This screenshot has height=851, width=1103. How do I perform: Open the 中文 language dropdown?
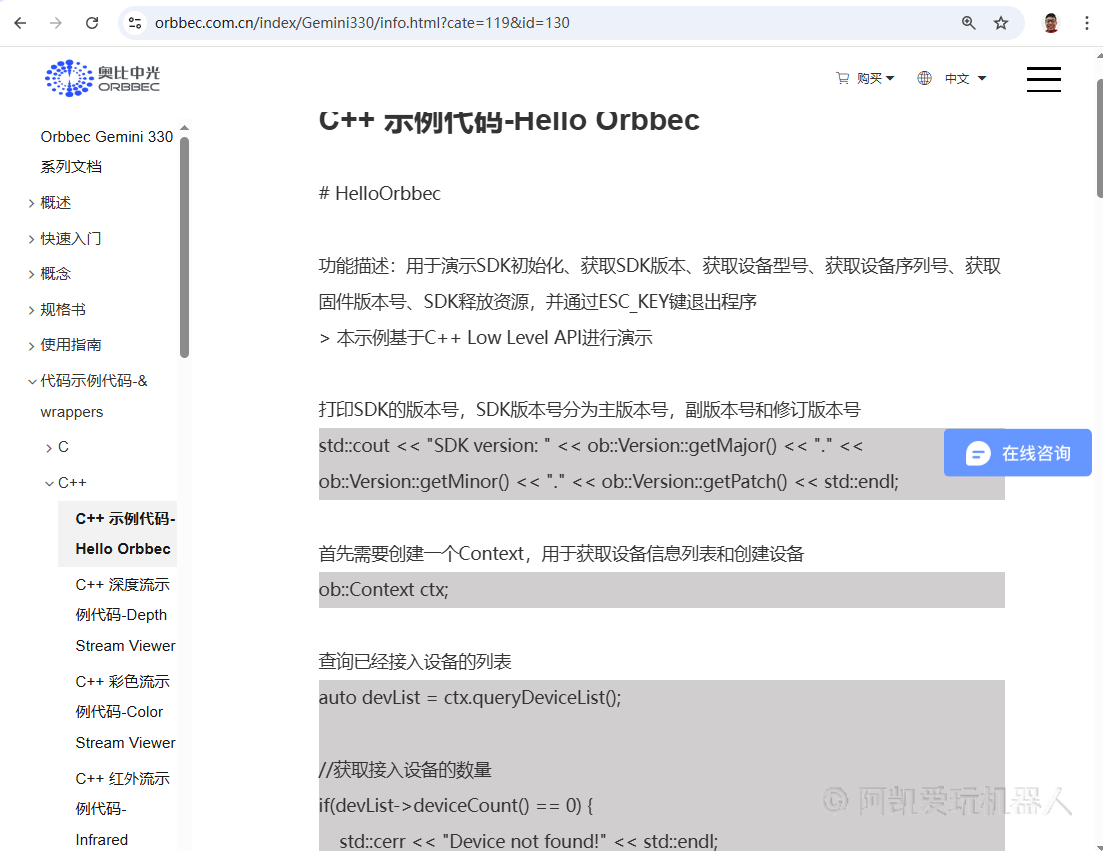point(965,78)
